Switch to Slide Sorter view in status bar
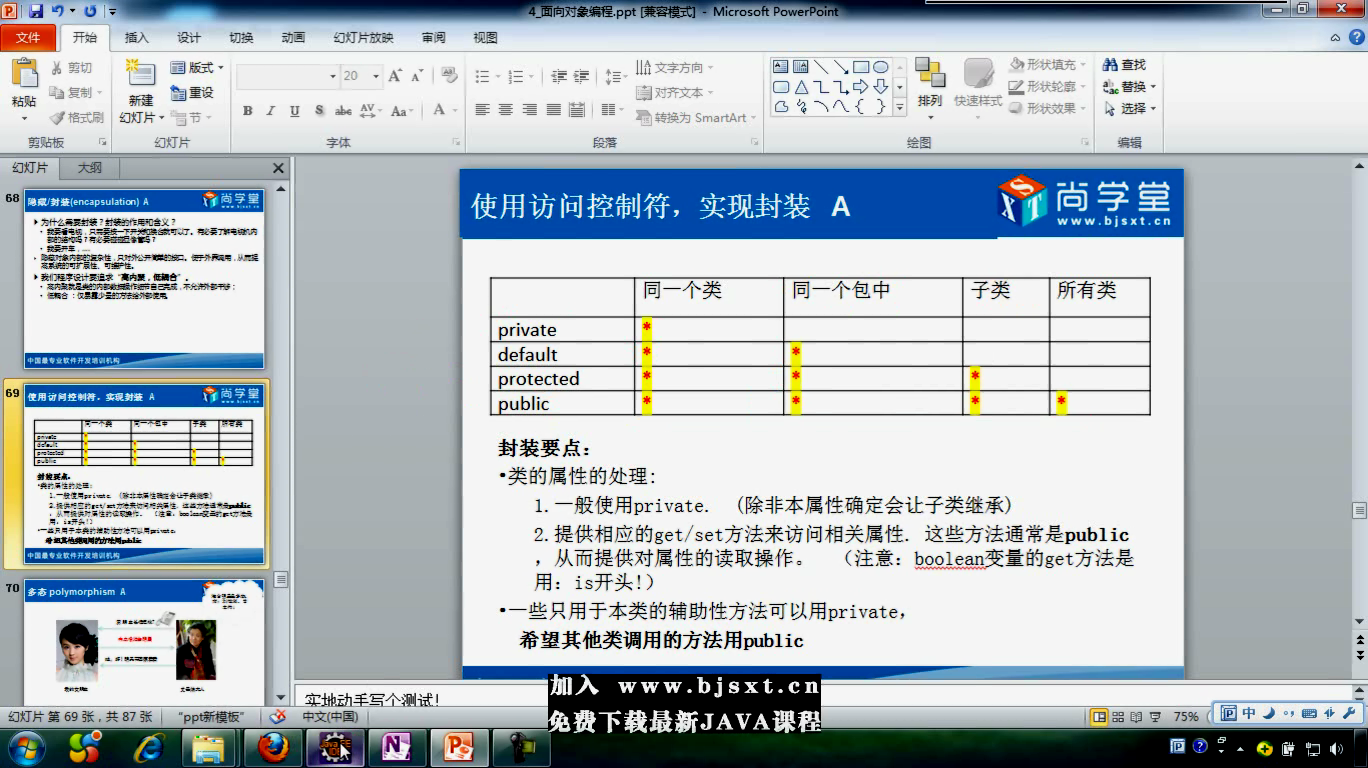This screenshot has width=1368, height=768. [x=1119, y=717]
